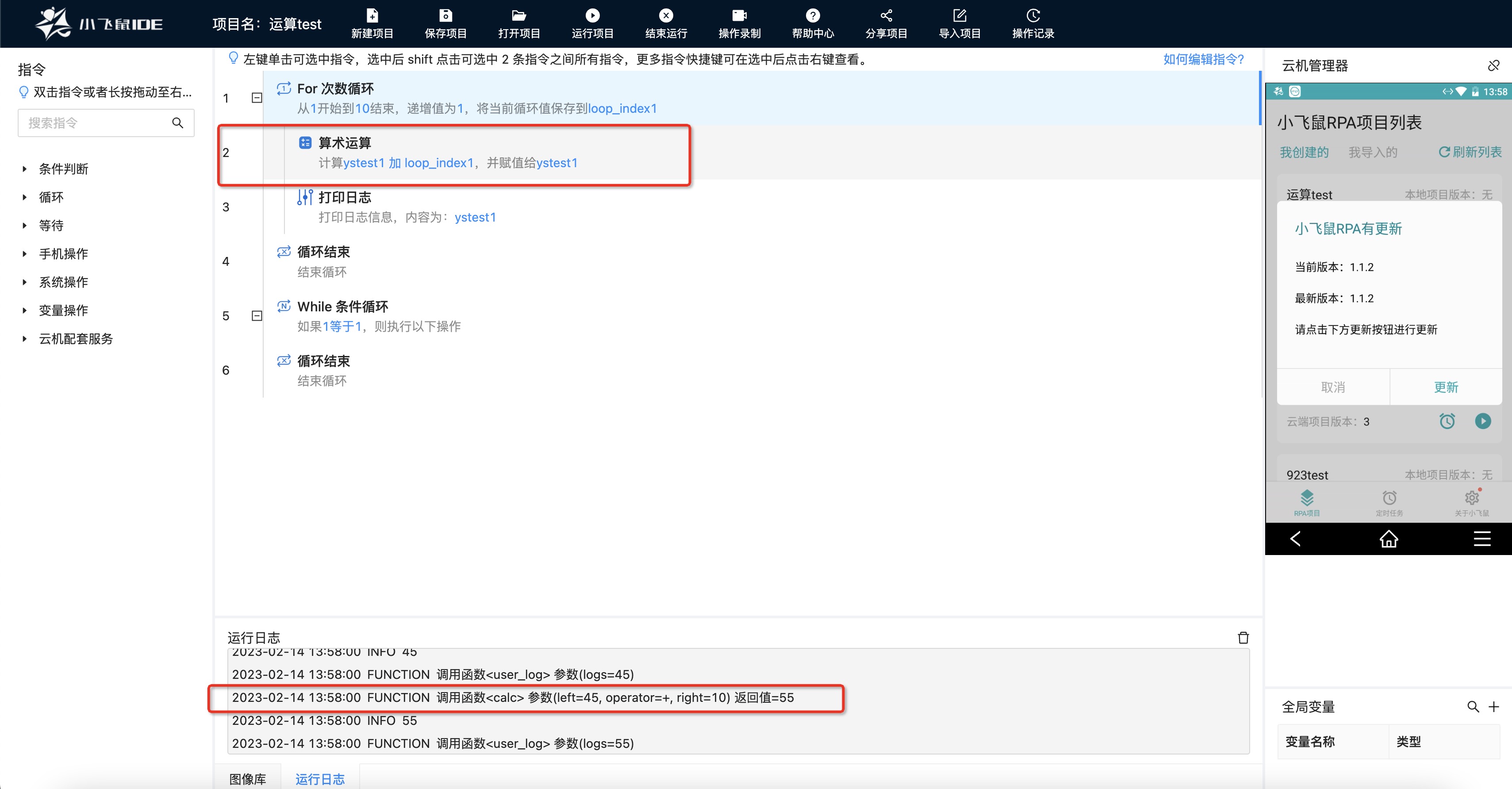Viewport: 1512px width, 789px height.
Task: Click the Stop Running (结束运行) icon
Action: click(666, 16)
